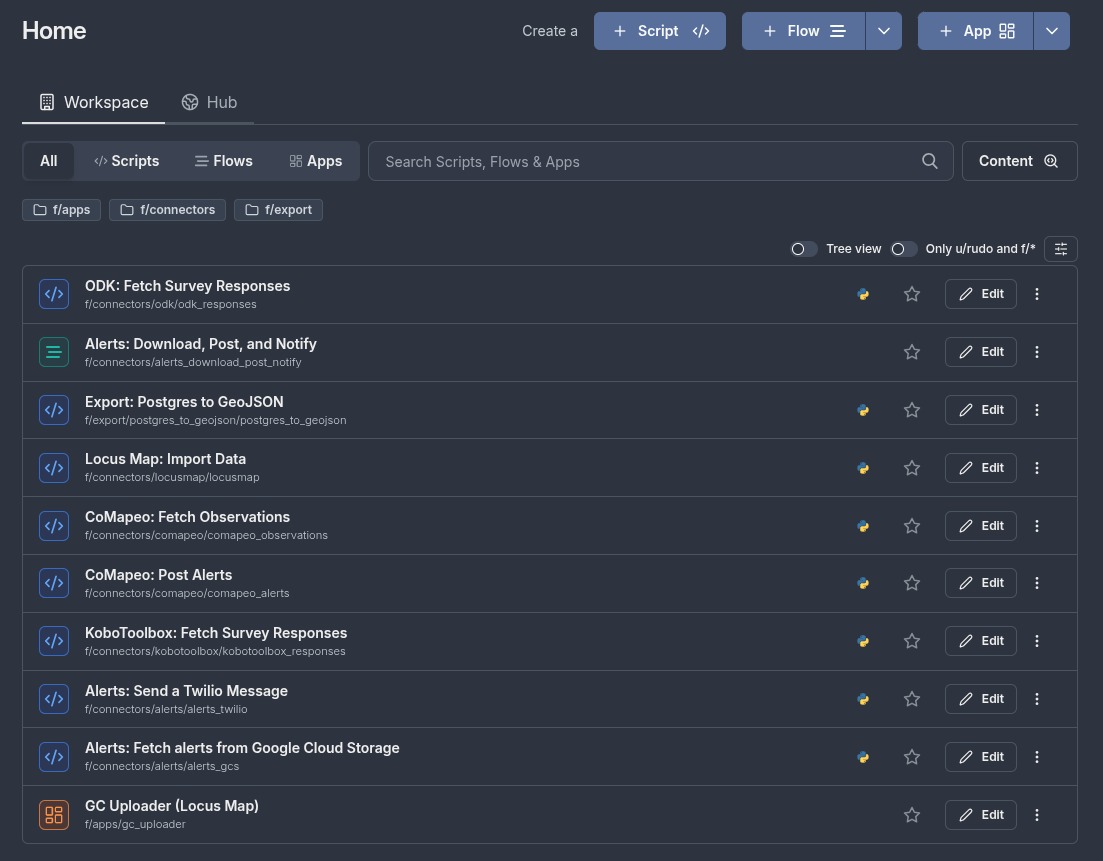Enable the Tree view toggle
Viewport: 1103px width, 861px height.
804,249
